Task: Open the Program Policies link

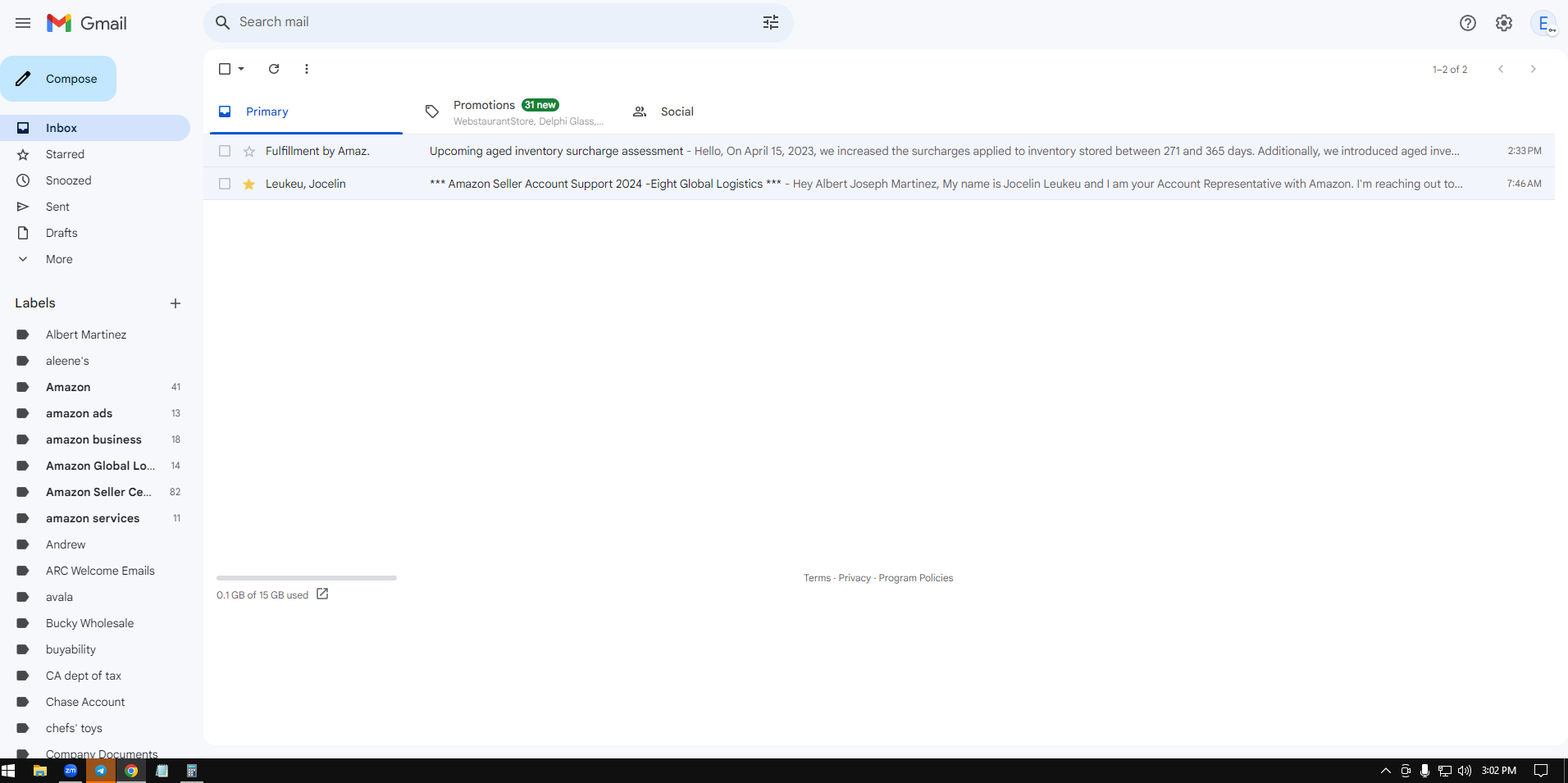Action: 916,578
